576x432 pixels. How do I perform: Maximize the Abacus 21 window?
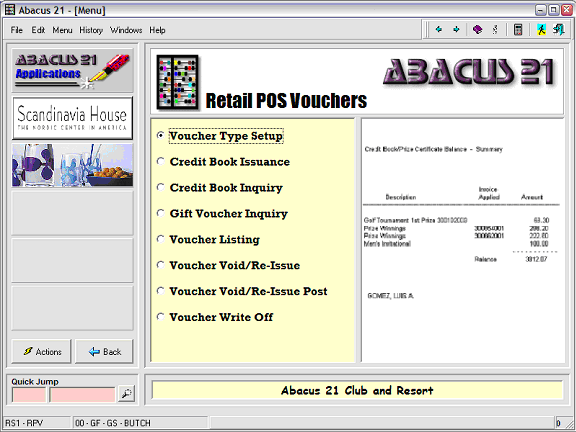pyautogui.click(x=554, y=10)
